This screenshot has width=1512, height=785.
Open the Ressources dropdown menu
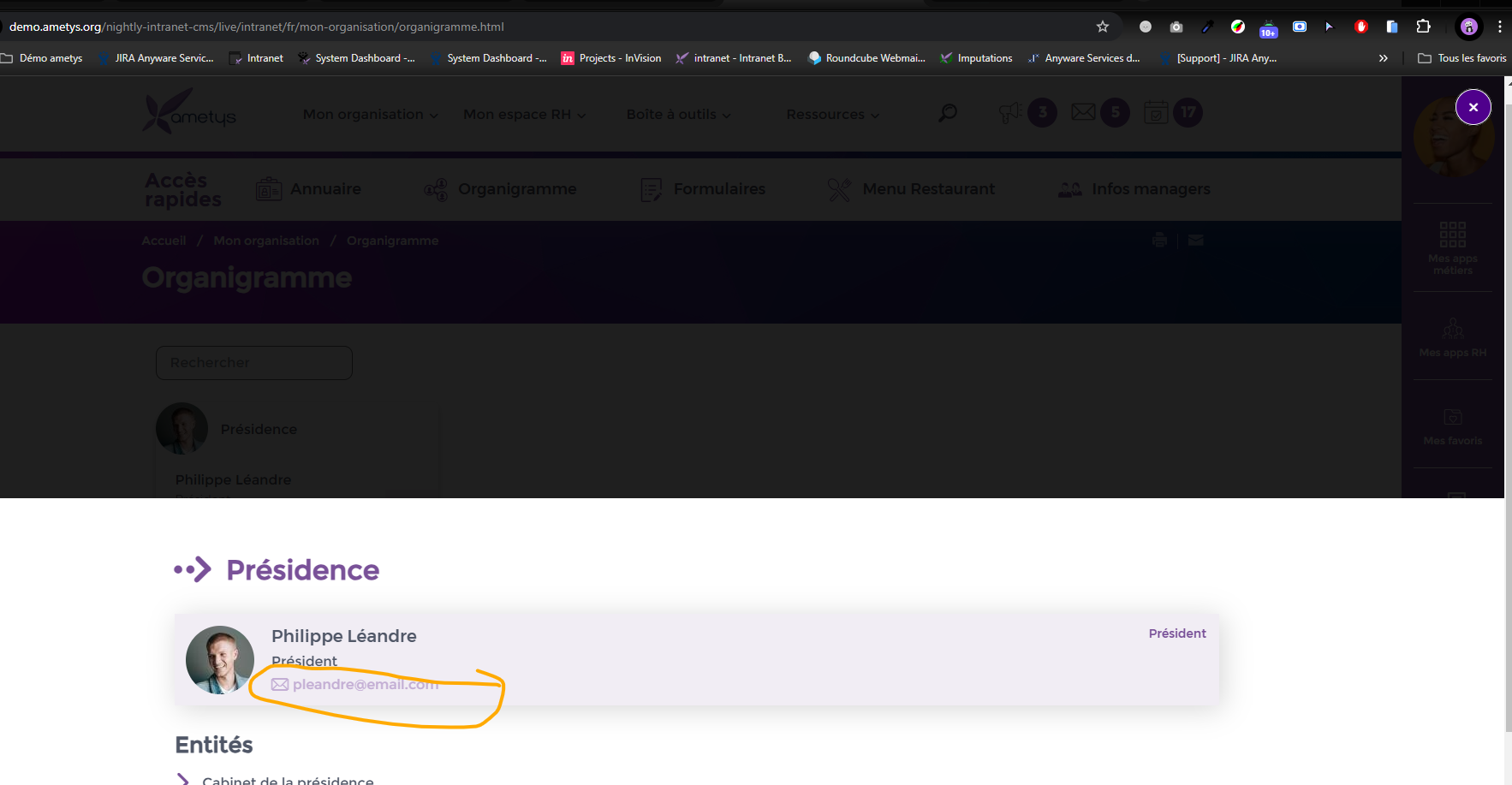pyautogui.click(x=832, y=115)
